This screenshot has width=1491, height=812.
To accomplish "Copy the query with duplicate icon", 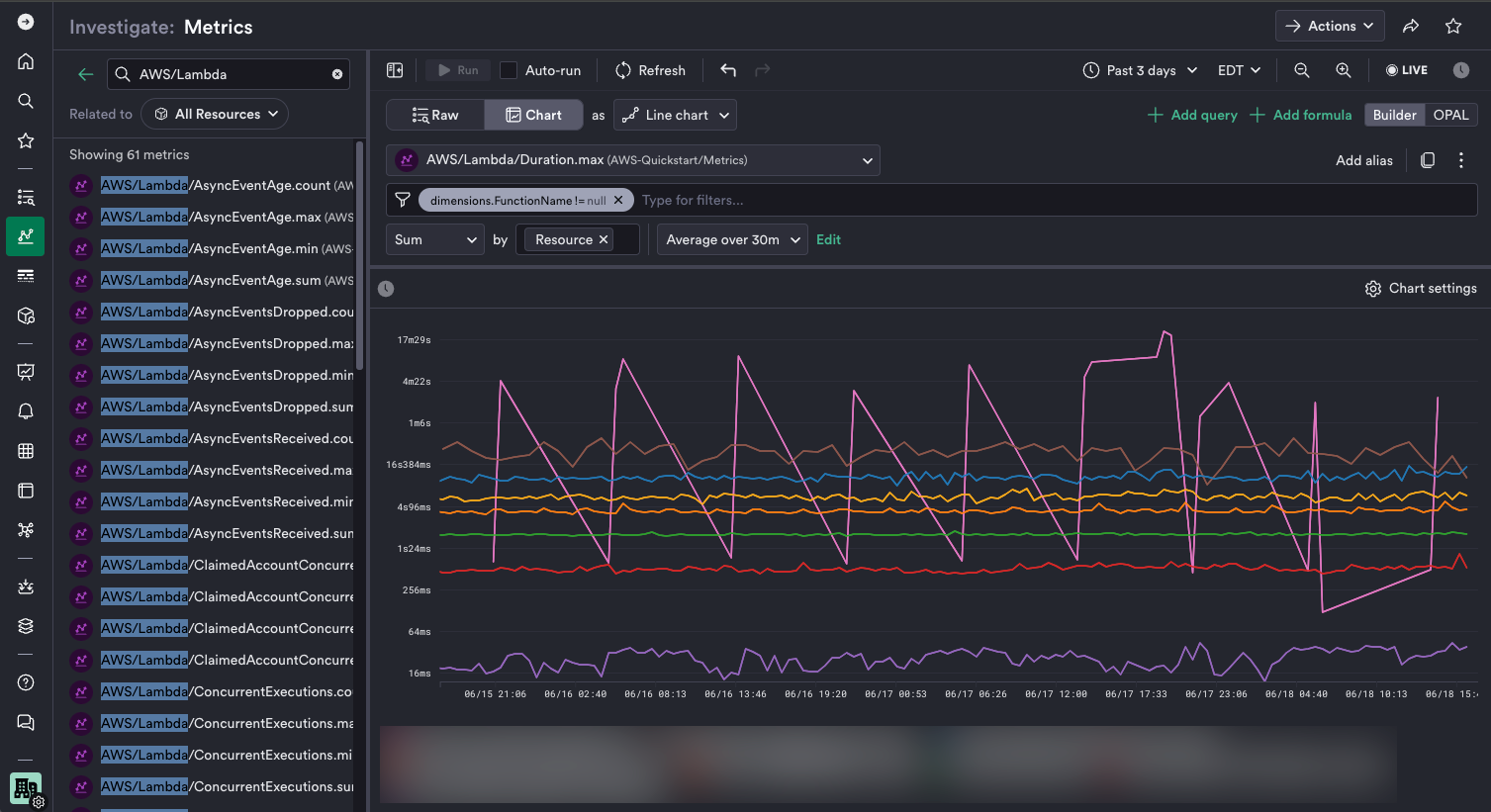I will [1428, 160].
